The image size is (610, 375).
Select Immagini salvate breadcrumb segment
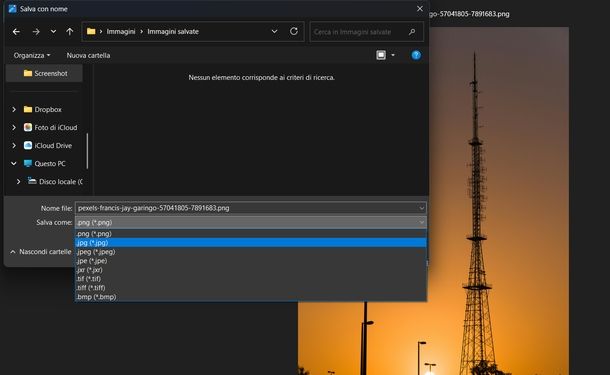(173, 32)
